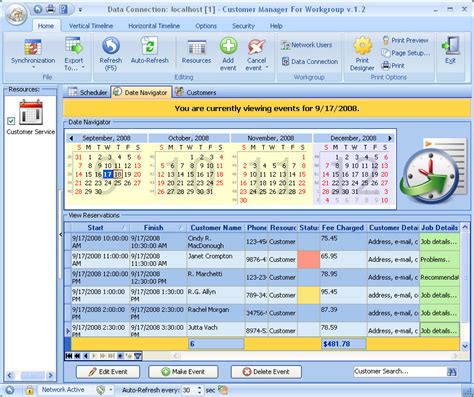Expand the Export To dropdown arrow

[83, 68]
